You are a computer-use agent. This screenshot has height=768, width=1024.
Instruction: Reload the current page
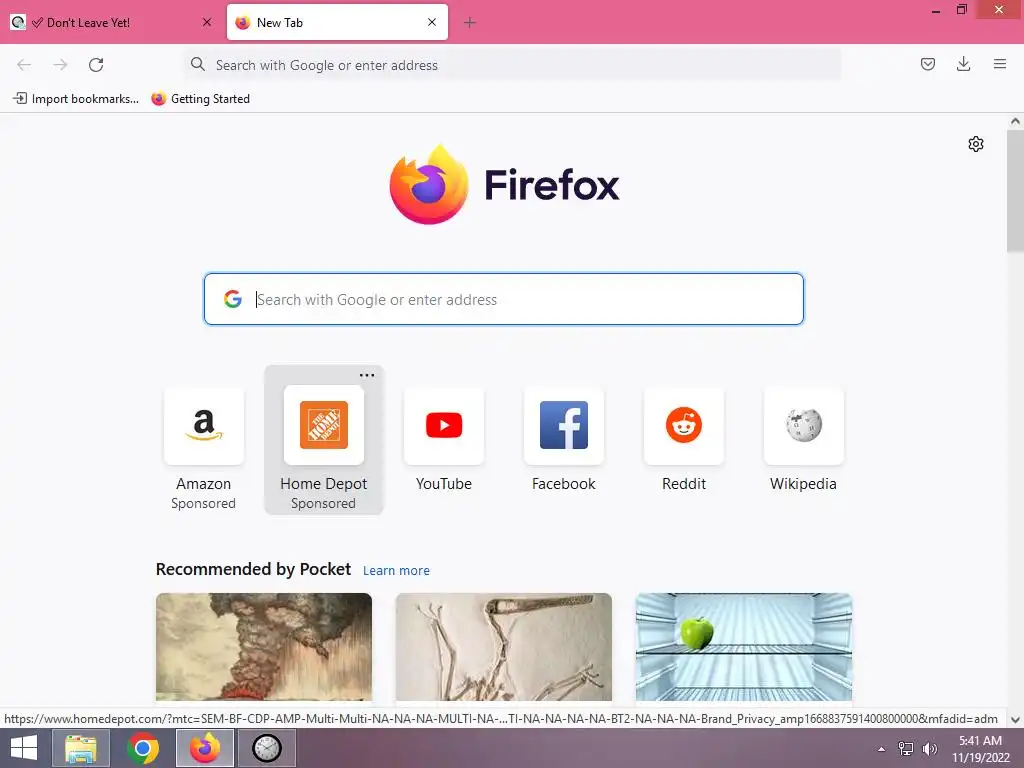coord(96,65)
